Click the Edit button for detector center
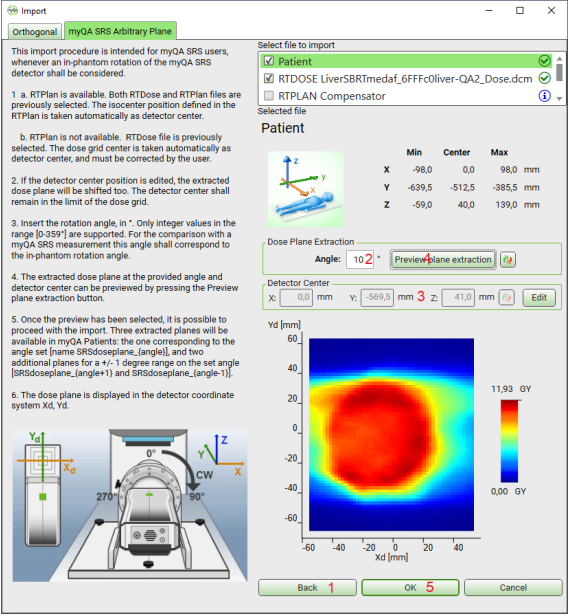570x616 pixels. point(539,298)
